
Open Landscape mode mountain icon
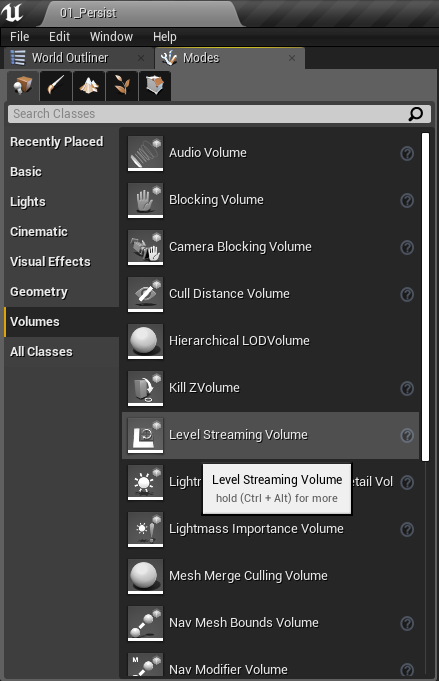[x=89, y=86]
